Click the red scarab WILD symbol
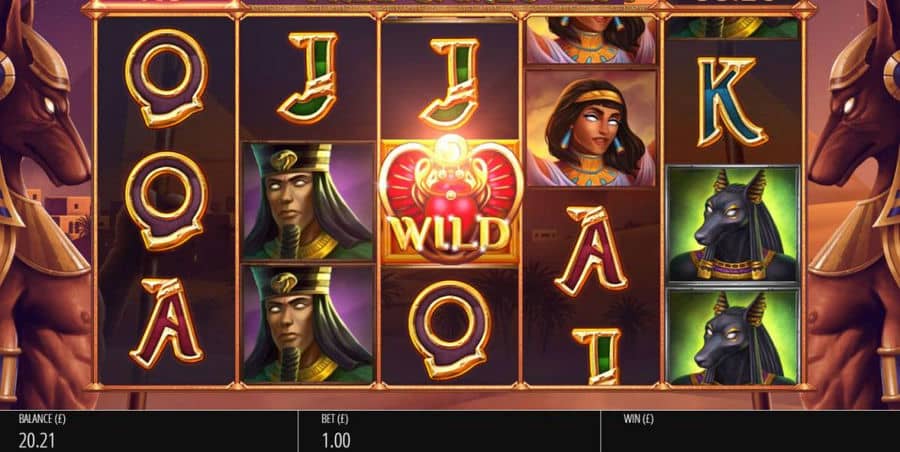This screenshot has width=900, height=452. click(x=451, y=199)
